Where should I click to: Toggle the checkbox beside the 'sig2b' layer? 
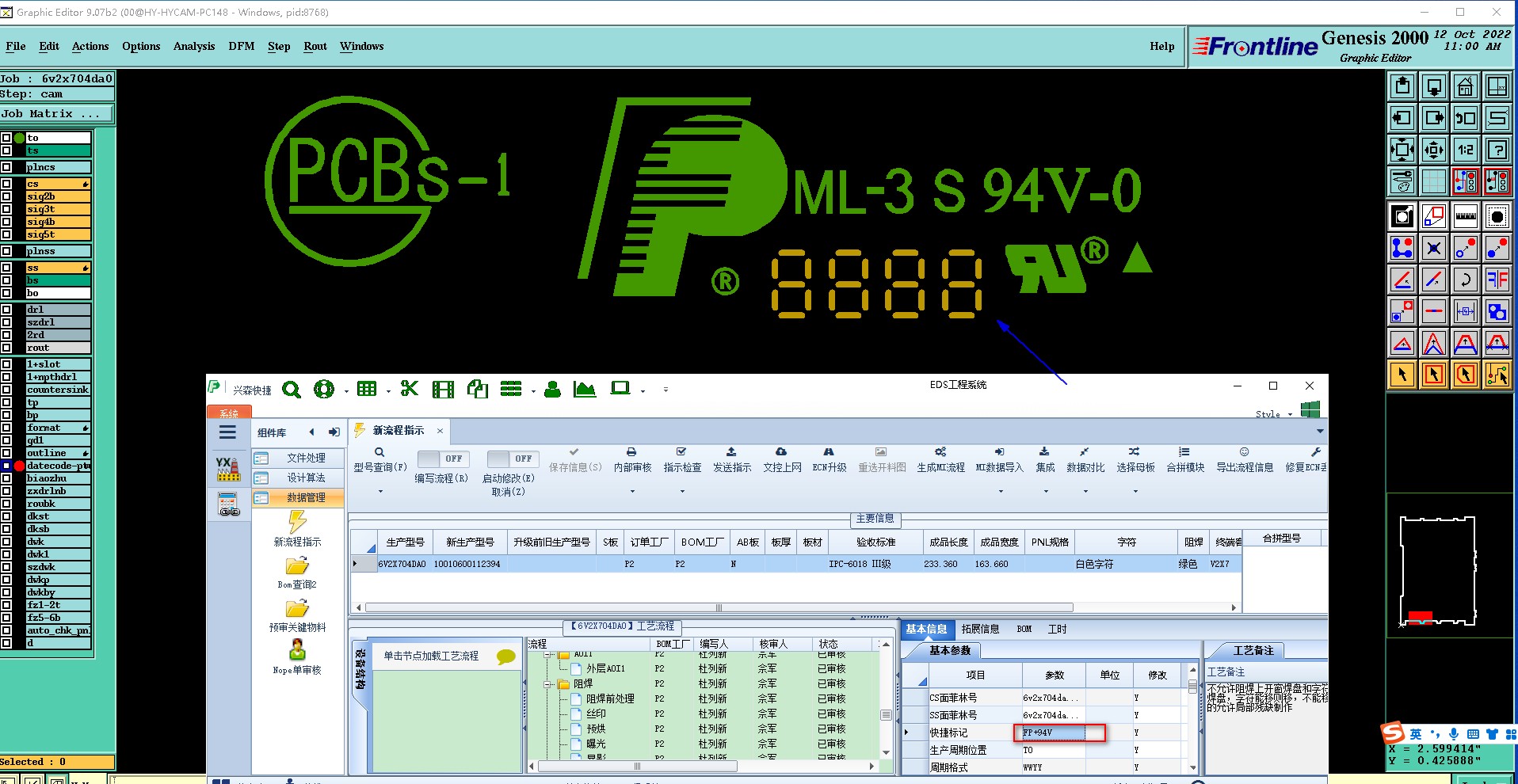pos(6,196)
